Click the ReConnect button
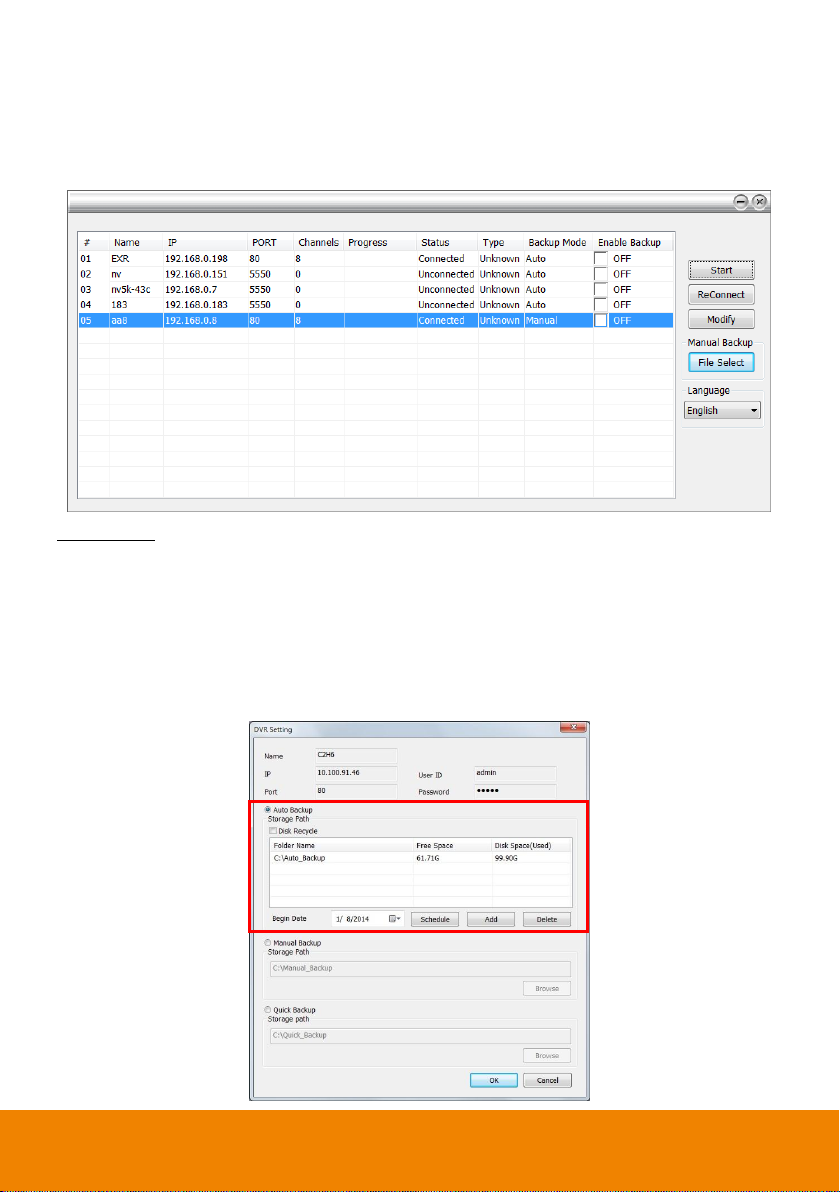This screenshot has height=1192, width=840. coord(721,294)
